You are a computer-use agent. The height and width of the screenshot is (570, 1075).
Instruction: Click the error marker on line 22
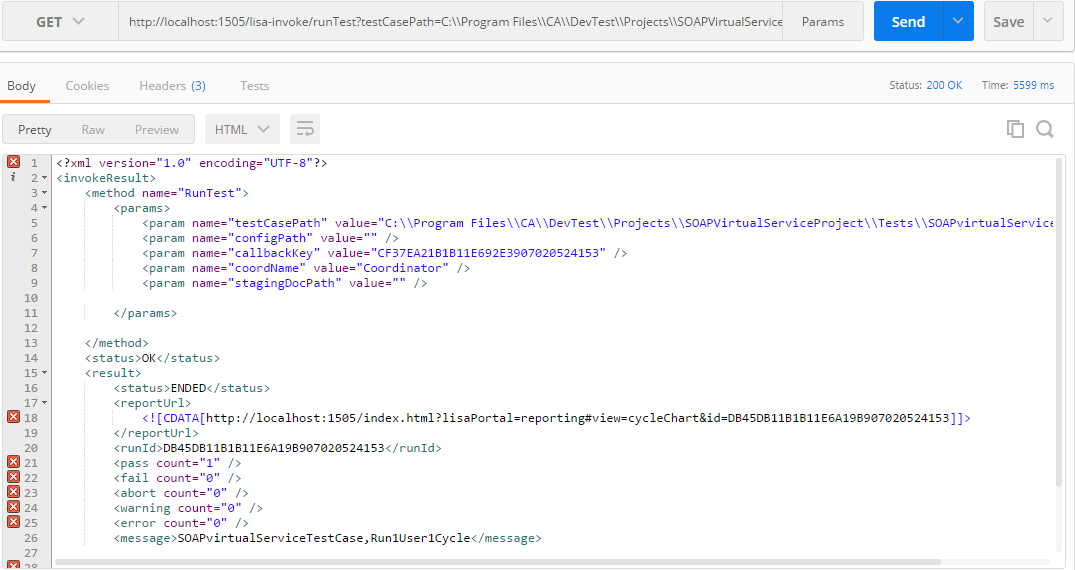coord(14,477)
